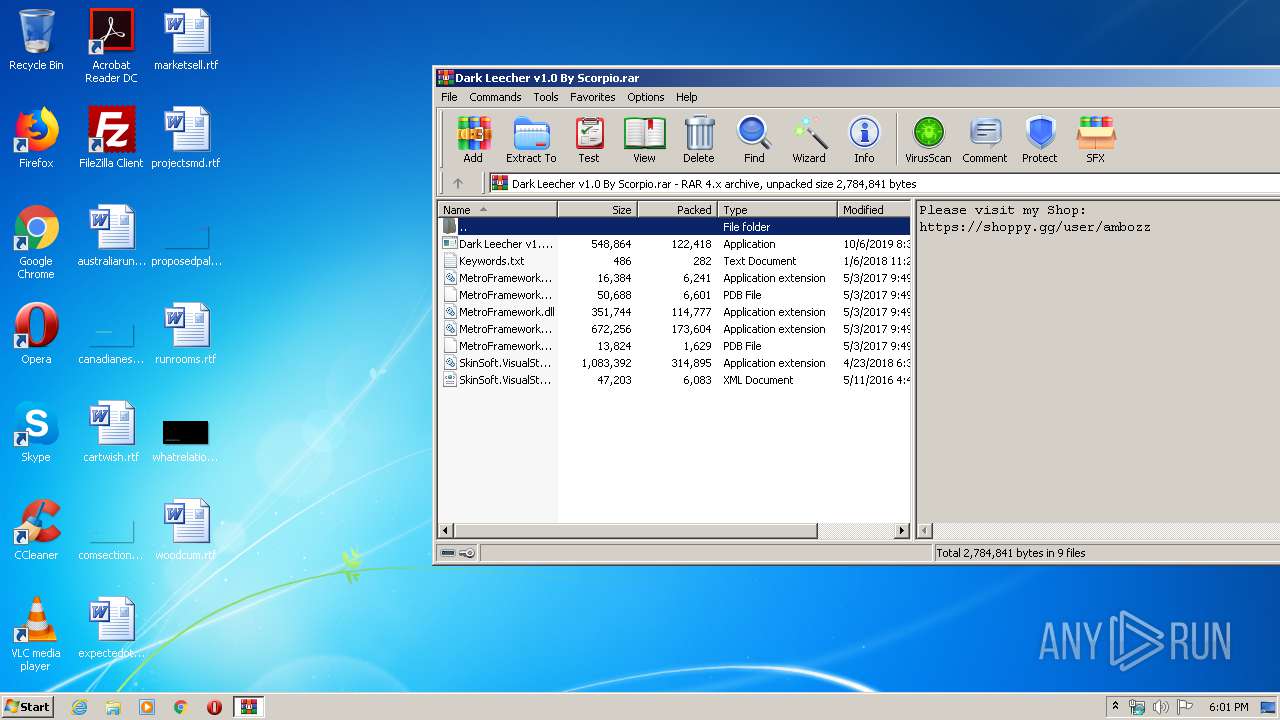1280x720 pixels.
Task: Click the shoppy.gg URL in comment pane
Action: point(1035,227)
